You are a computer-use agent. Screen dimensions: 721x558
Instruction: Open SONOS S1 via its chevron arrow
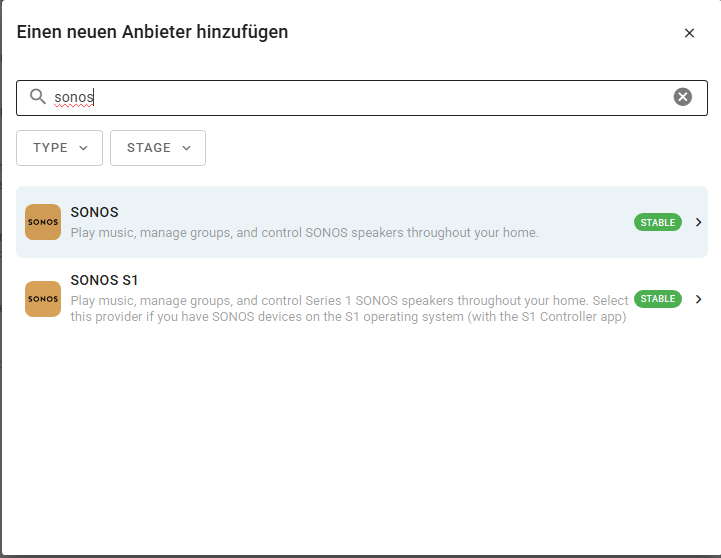pyautogui.click(x=698, y=299)
